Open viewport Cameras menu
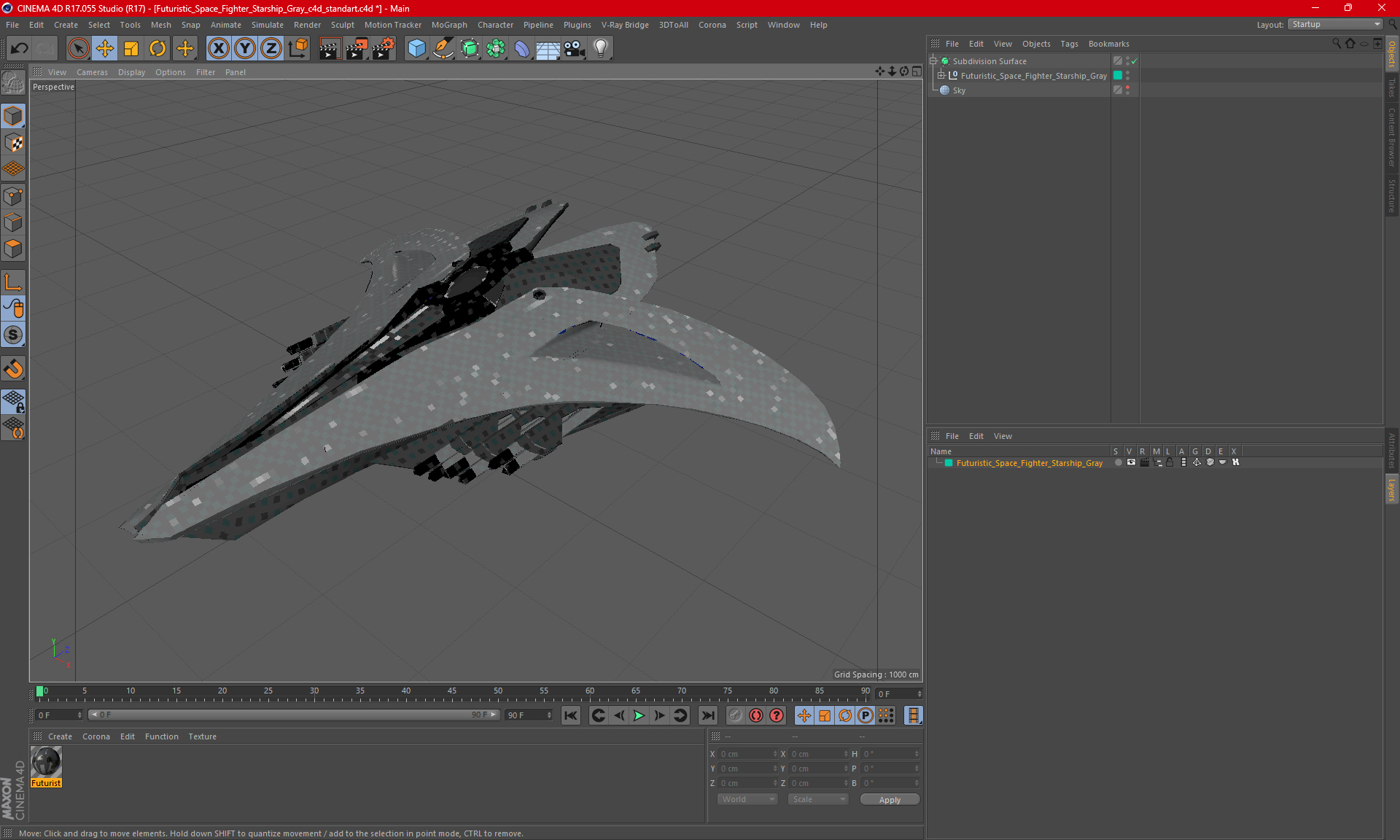1400x840 pixels. [x=92, y=72]
